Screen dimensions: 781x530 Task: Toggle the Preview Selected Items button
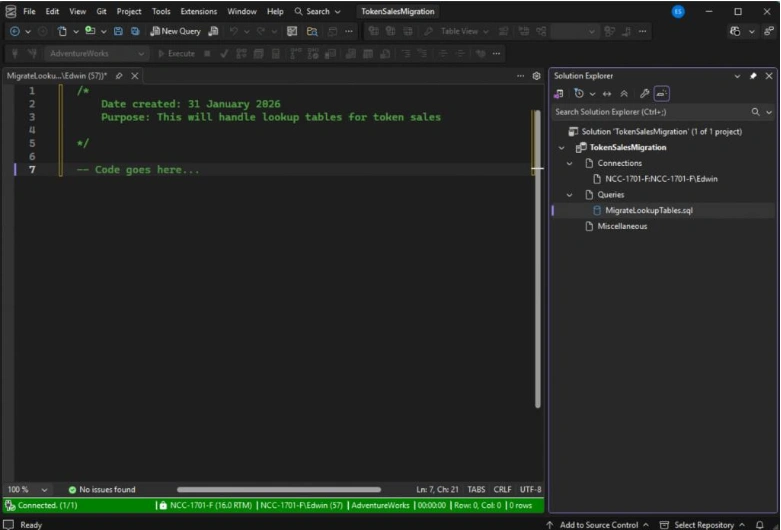[x=661, y=94]
